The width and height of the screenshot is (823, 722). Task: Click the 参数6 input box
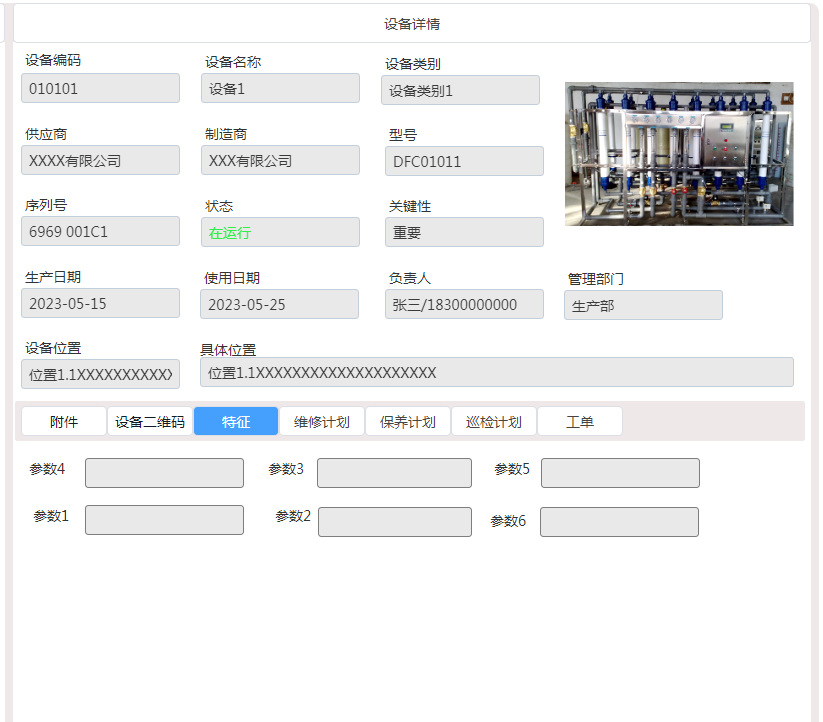click(x=619, y=522)
